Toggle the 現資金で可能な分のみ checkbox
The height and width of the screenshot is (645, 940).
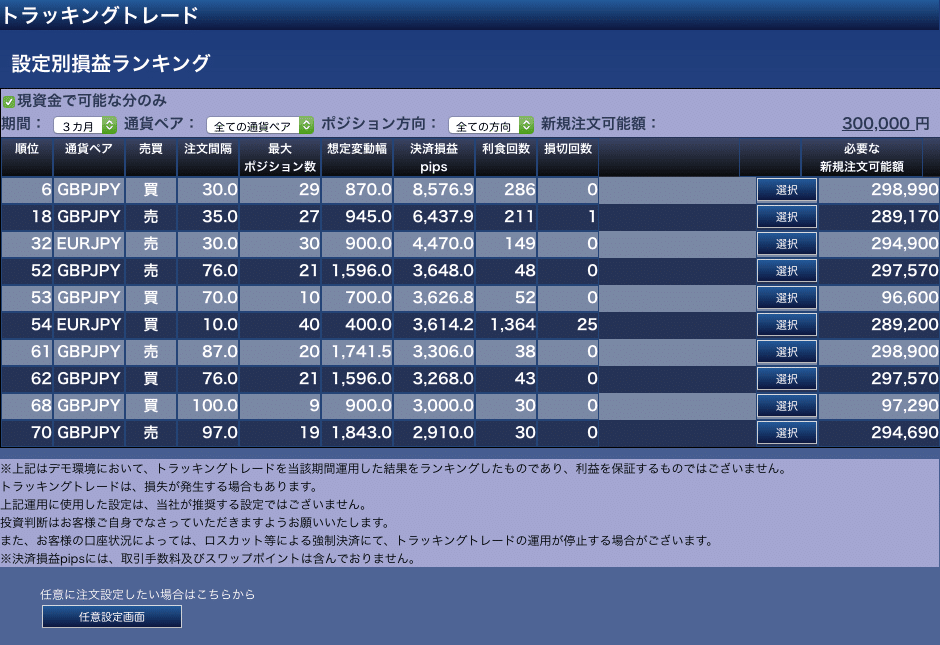click(x=8, y=101)
